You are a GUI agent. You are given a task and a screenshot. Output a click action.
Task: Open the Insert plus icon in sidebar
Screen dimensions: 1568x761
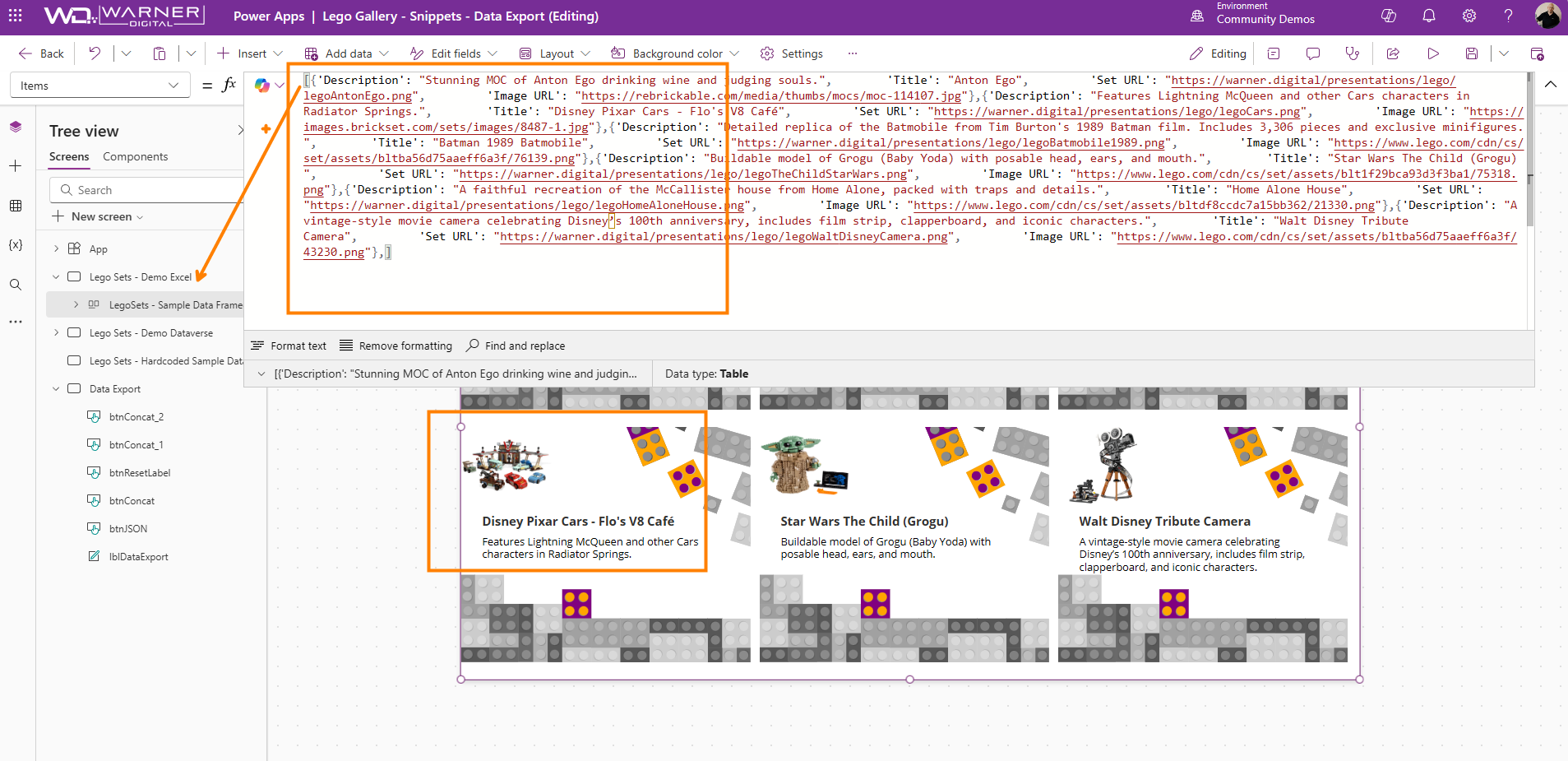tap(16, 166)
